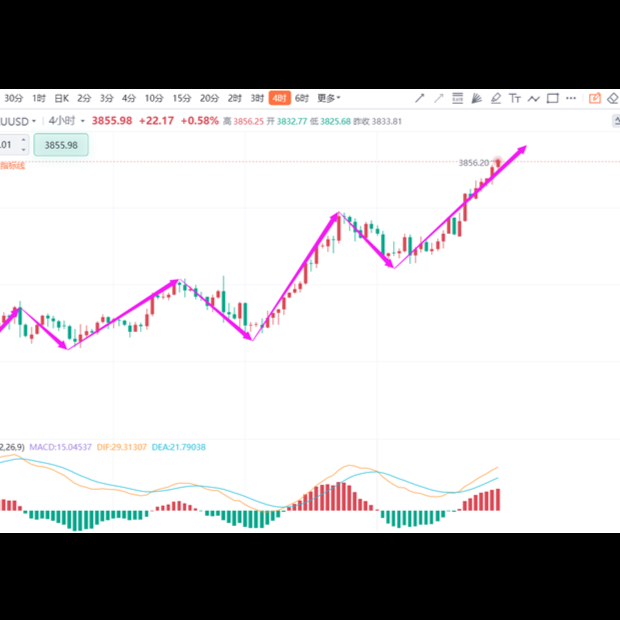Open more drawing tools via ellipsis
Image resolution: width=620 pixels, height=620 pixels.
pos(571,98)
